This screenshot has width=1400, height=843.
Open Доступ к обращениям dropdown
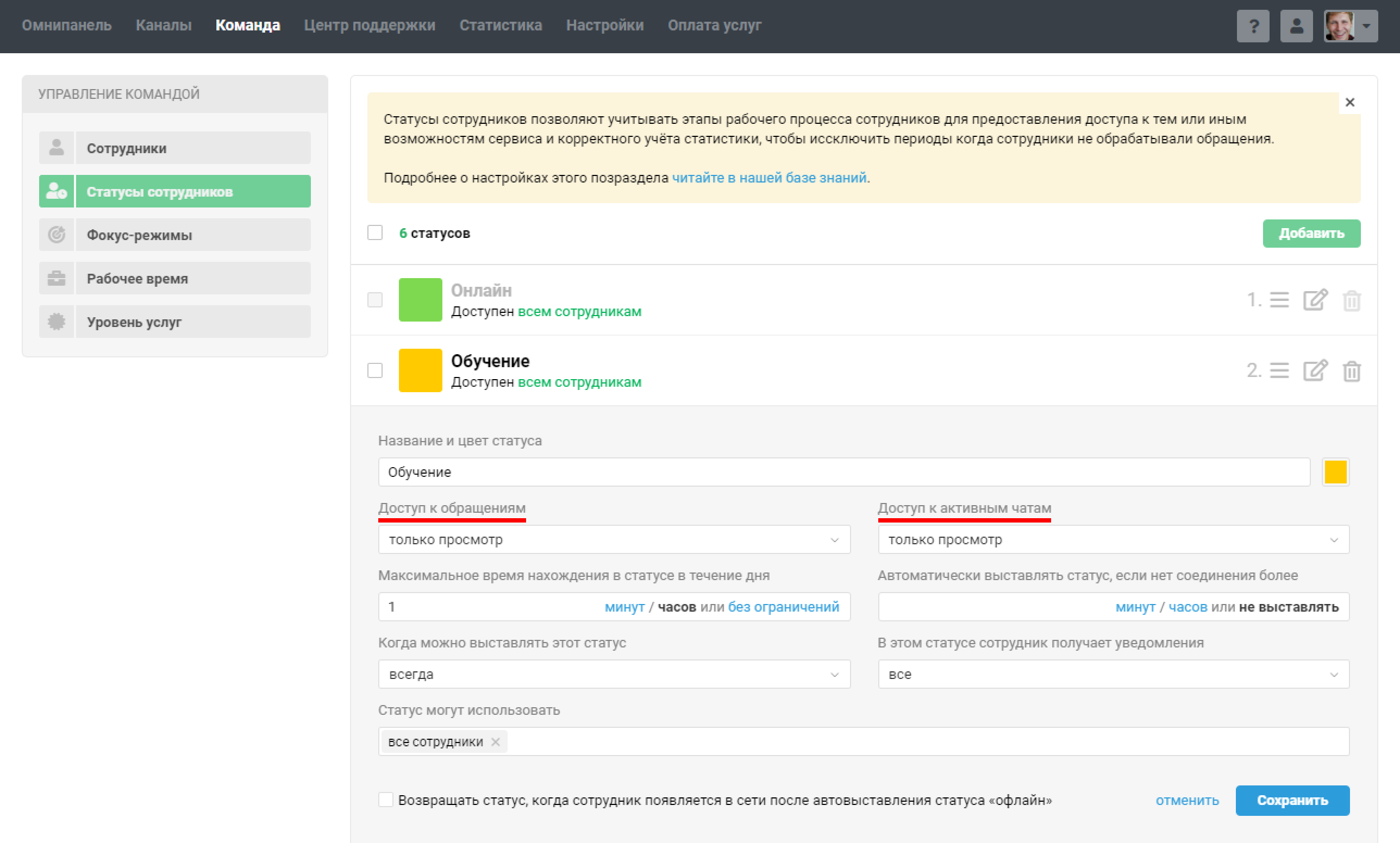tap(614, 539)
